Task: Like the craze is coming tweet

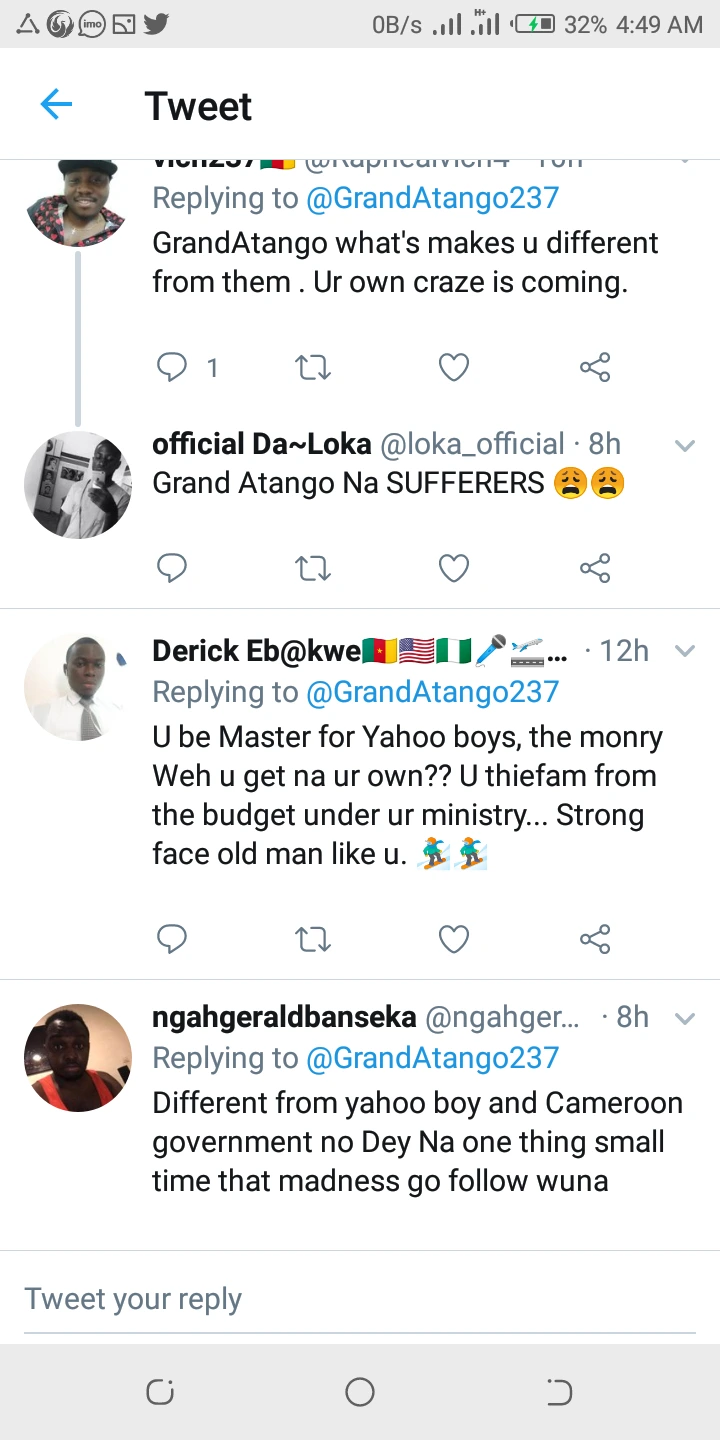Action: point(454,368)
